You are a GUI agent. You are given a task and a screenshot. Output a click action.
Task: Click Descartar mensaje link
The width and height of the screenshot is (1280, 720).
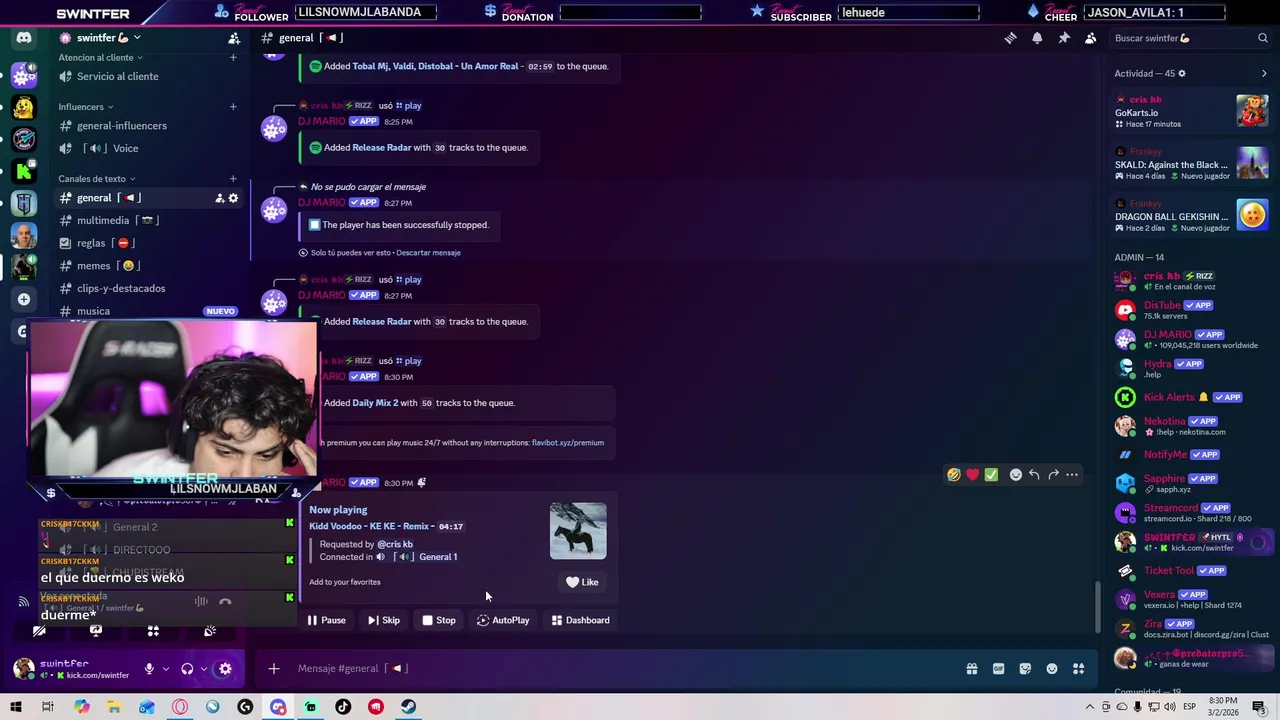click(x=428, y=253)
